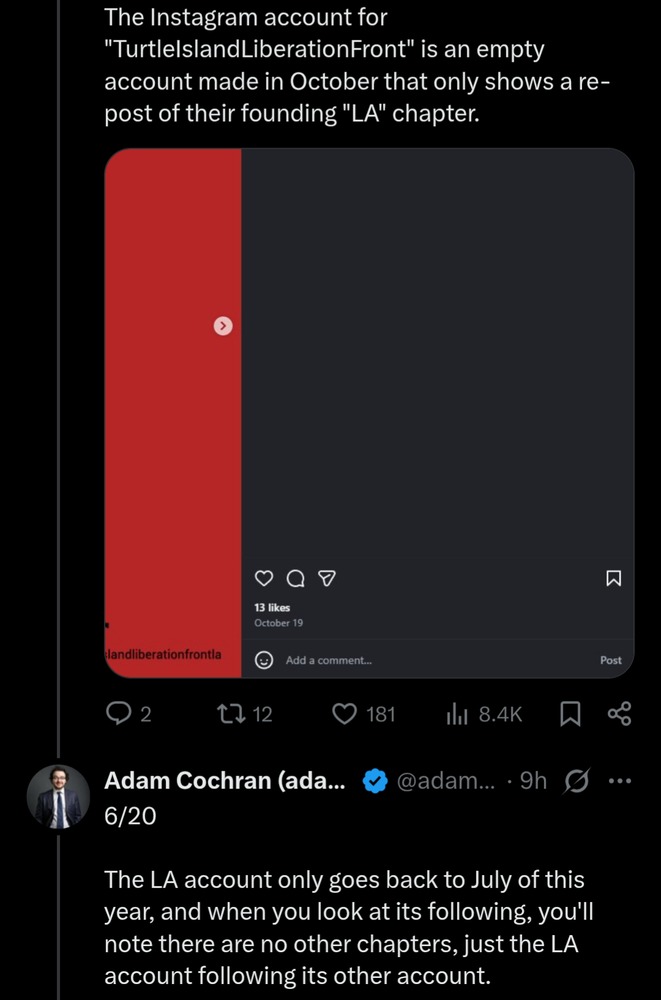The width and height of the screenshot is (661, 1000).
Task: Click the next arrow on red image
Action: [224, 325]
